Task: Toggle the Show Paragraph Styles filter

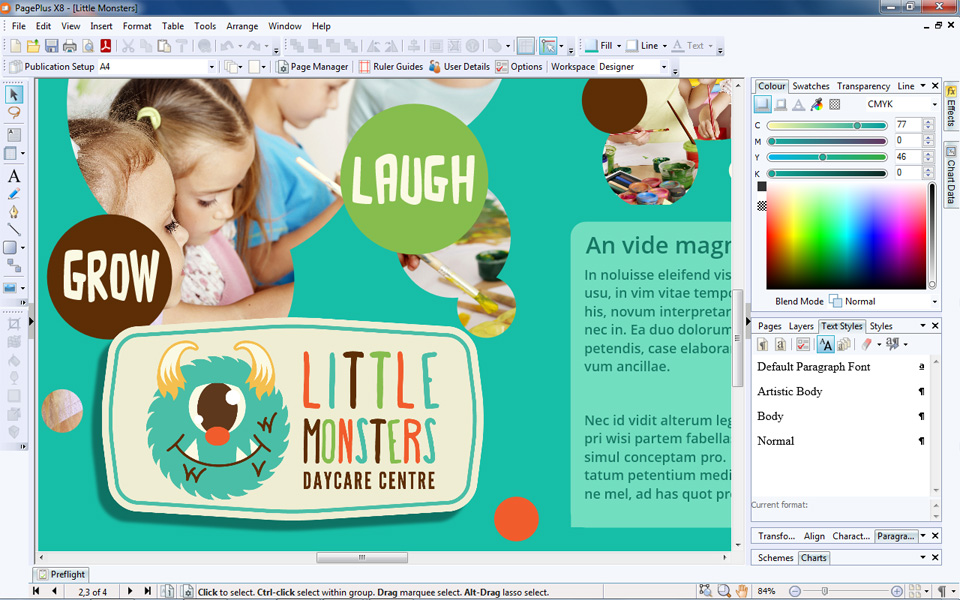Action: point(762,344)
